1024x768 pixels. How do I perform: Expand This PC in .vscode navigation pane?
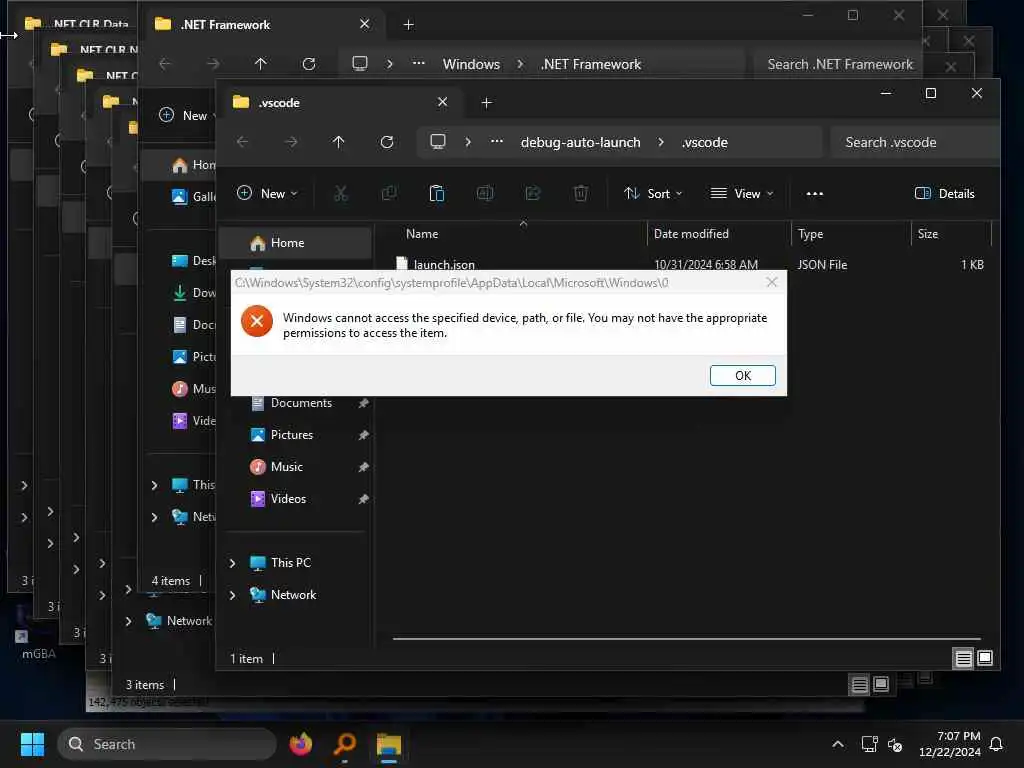(x=232, y=563)
